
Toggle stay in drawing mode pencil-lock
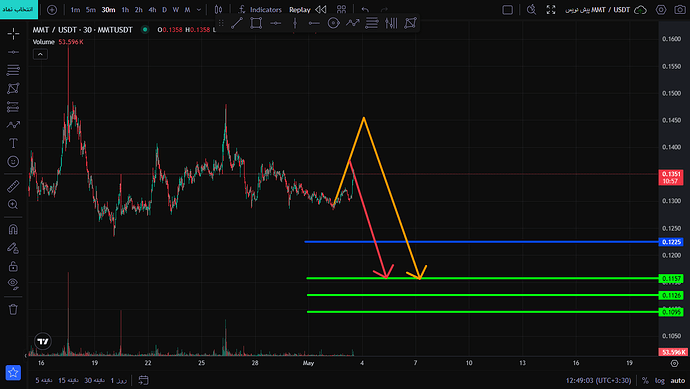pyautogui.click(x=13, y=248)
